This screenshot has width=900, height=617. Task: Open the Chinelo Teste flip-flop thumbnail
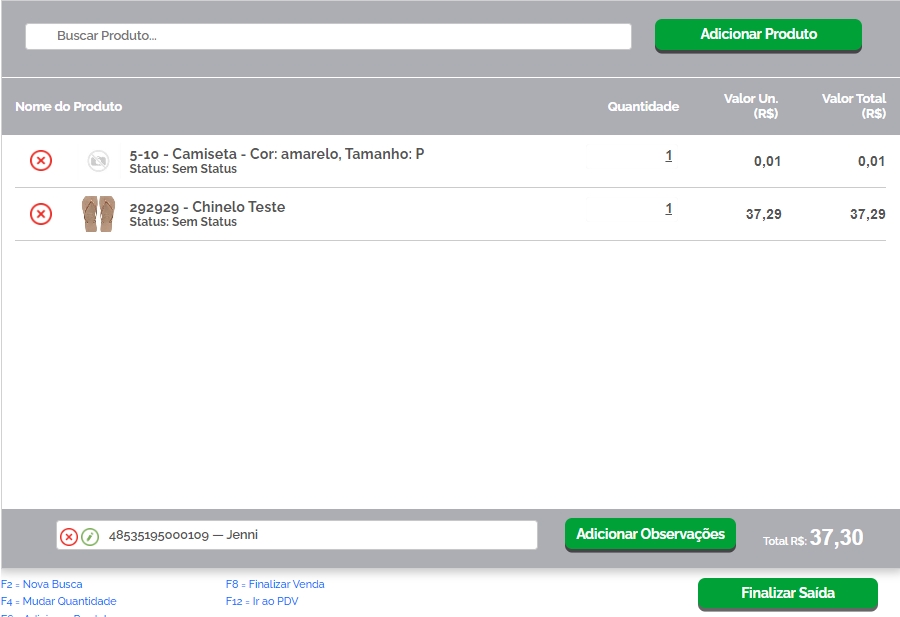click(98, 214)
